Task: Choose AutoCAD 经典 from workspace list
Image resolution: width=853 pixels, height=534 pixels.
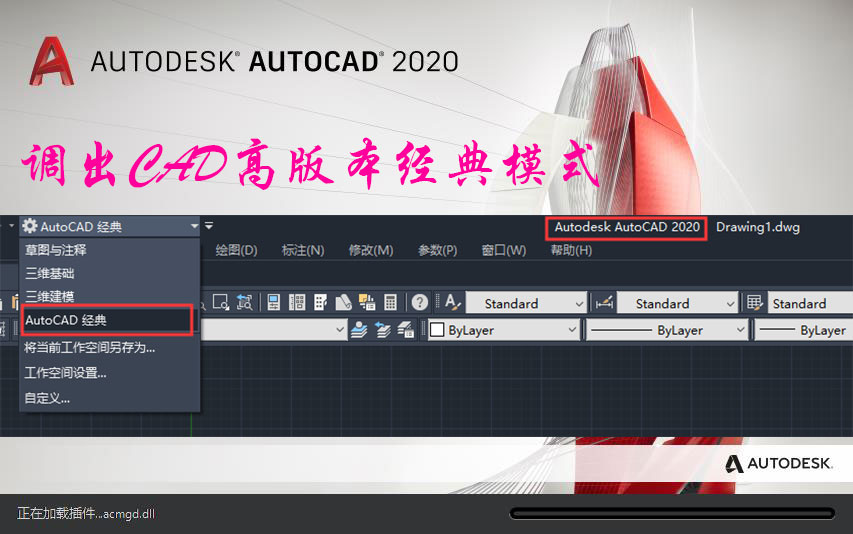Action: tap(107, 320)
